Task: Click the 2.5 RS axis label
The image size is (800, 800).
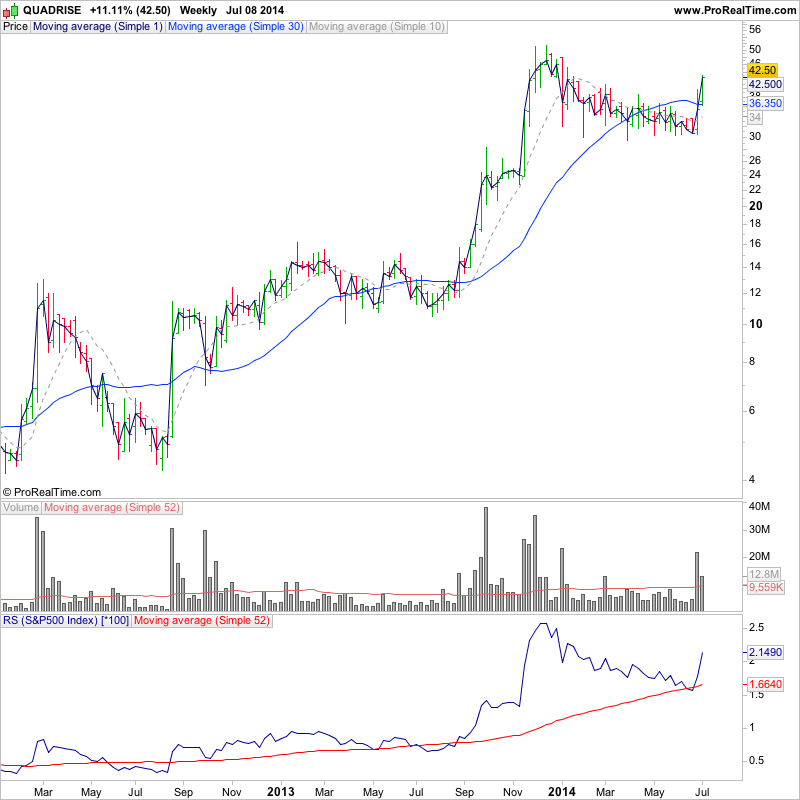Action: (756, 628)
